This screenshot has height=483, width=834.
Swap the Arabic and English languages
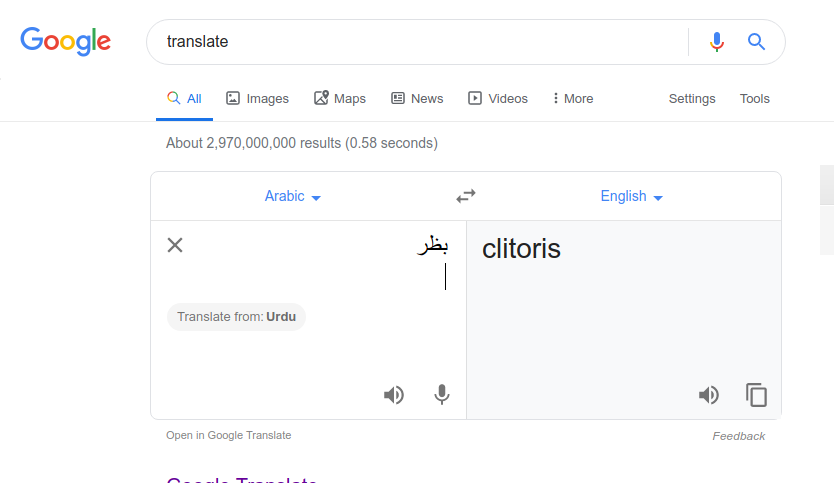click(x=466, y=196)
